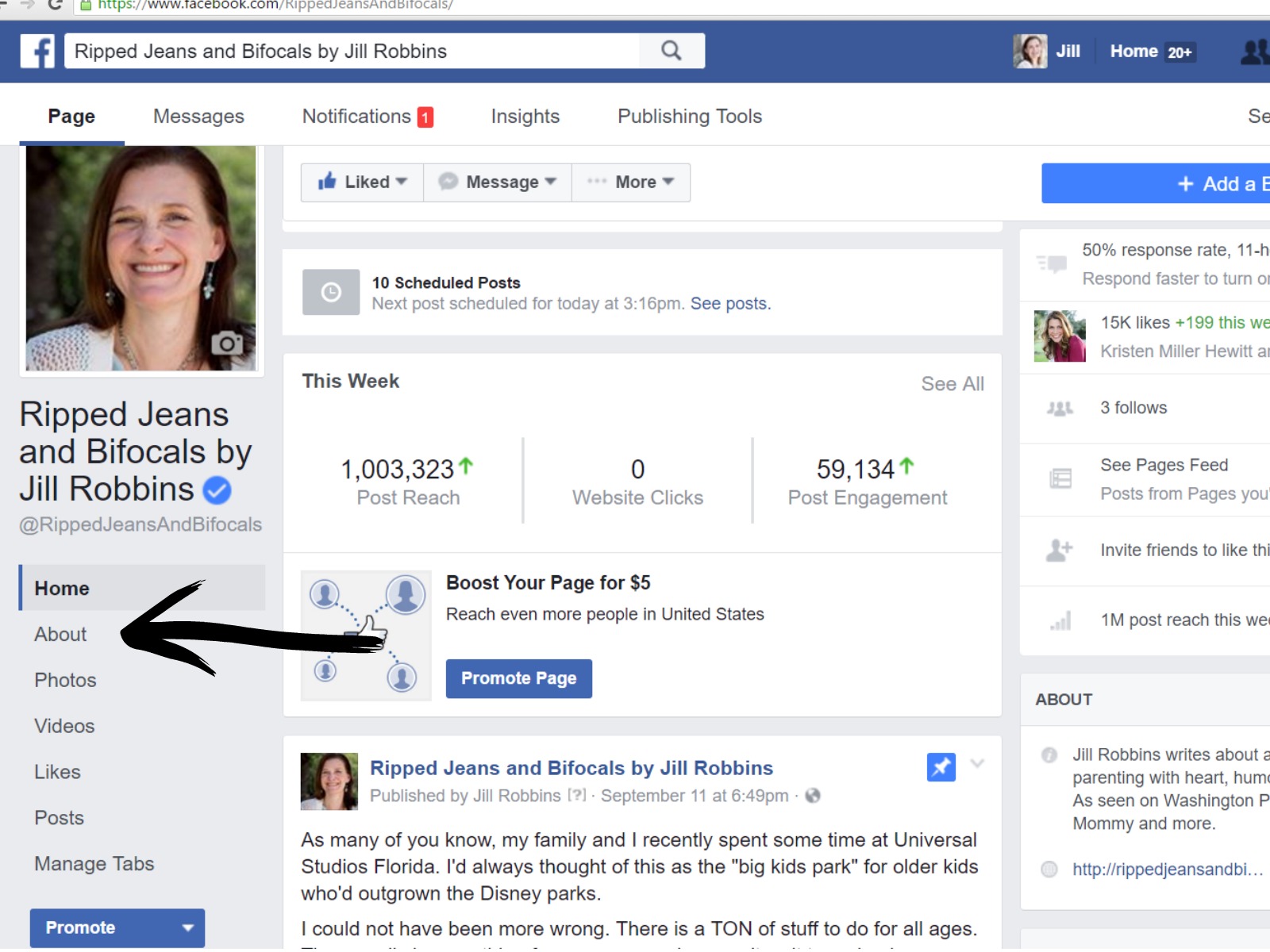Click the response rate message icon
1270x952 pixels.
tap(1053, 263)
